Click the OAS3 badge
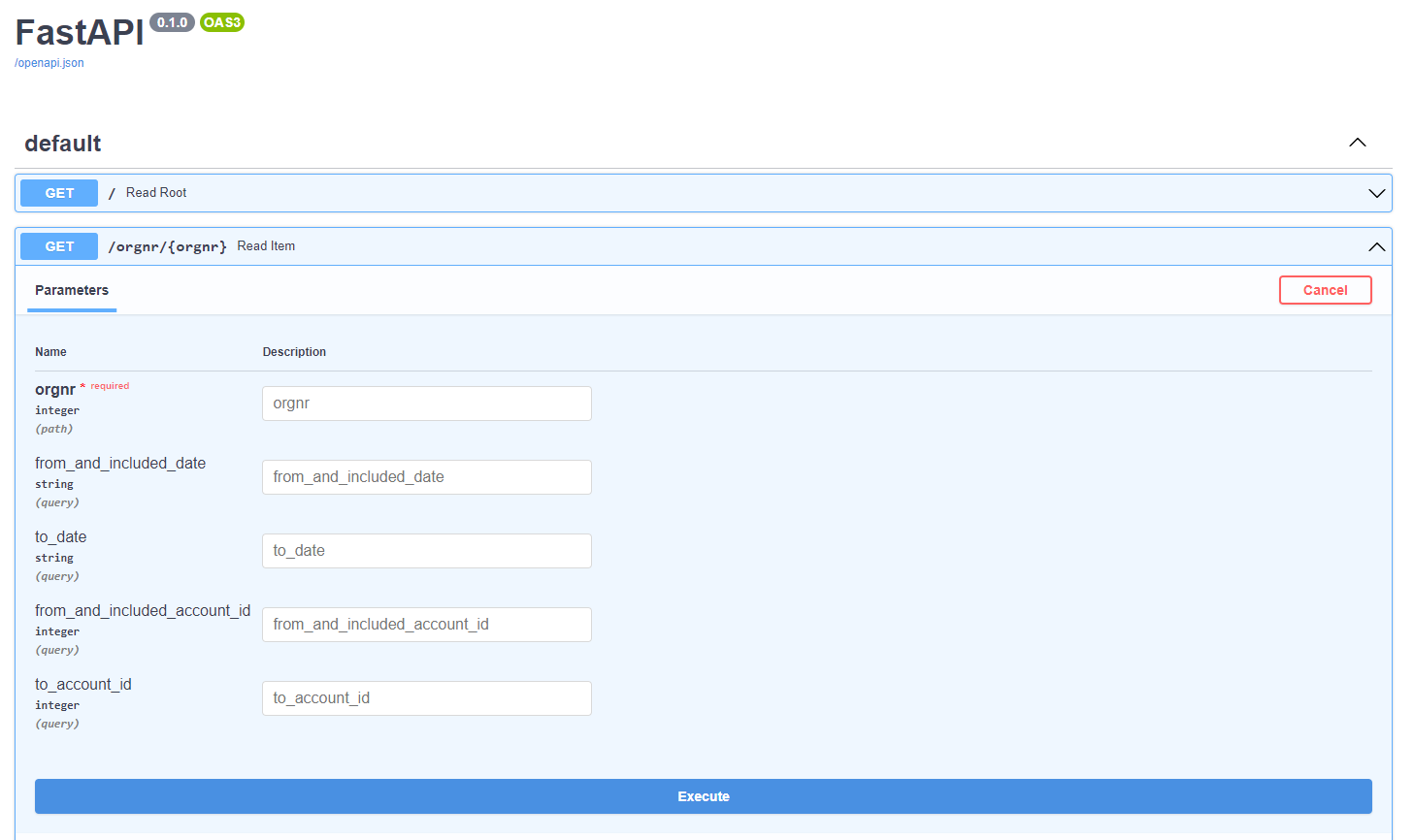Image resolution: width=1414 pixels, height=840 pixels. [222, 22]
